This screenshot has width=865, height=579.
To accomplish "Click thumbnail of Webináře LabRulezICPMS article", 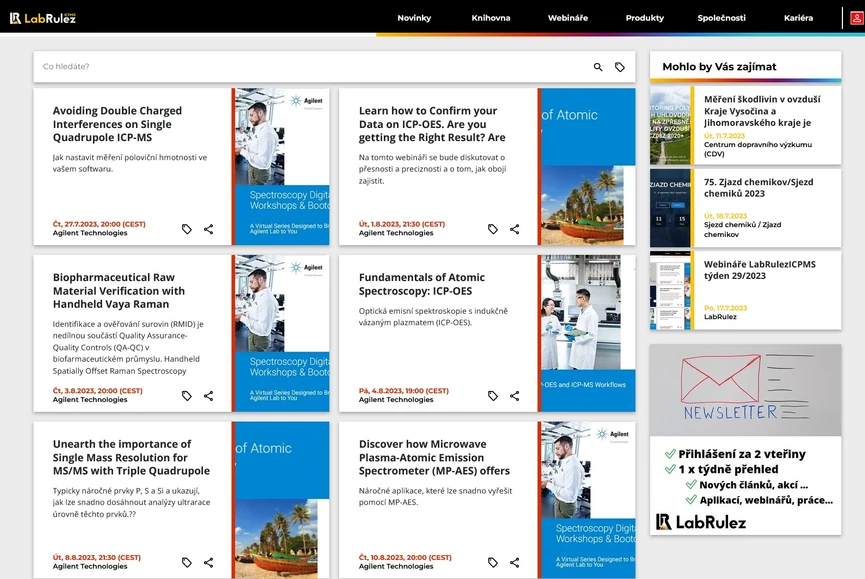I will (671, 291).
